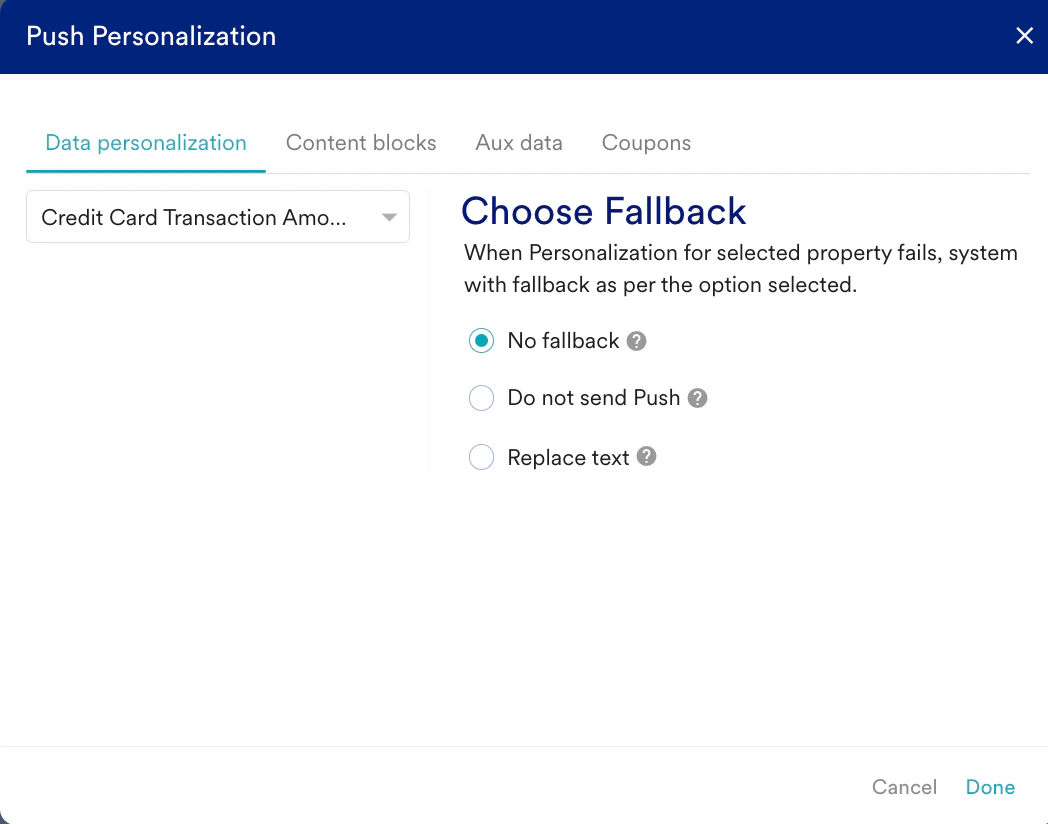The image size is (1048, 824).
Task: Click the Done button
Action: pyautogui.click(x=990, y=787)
